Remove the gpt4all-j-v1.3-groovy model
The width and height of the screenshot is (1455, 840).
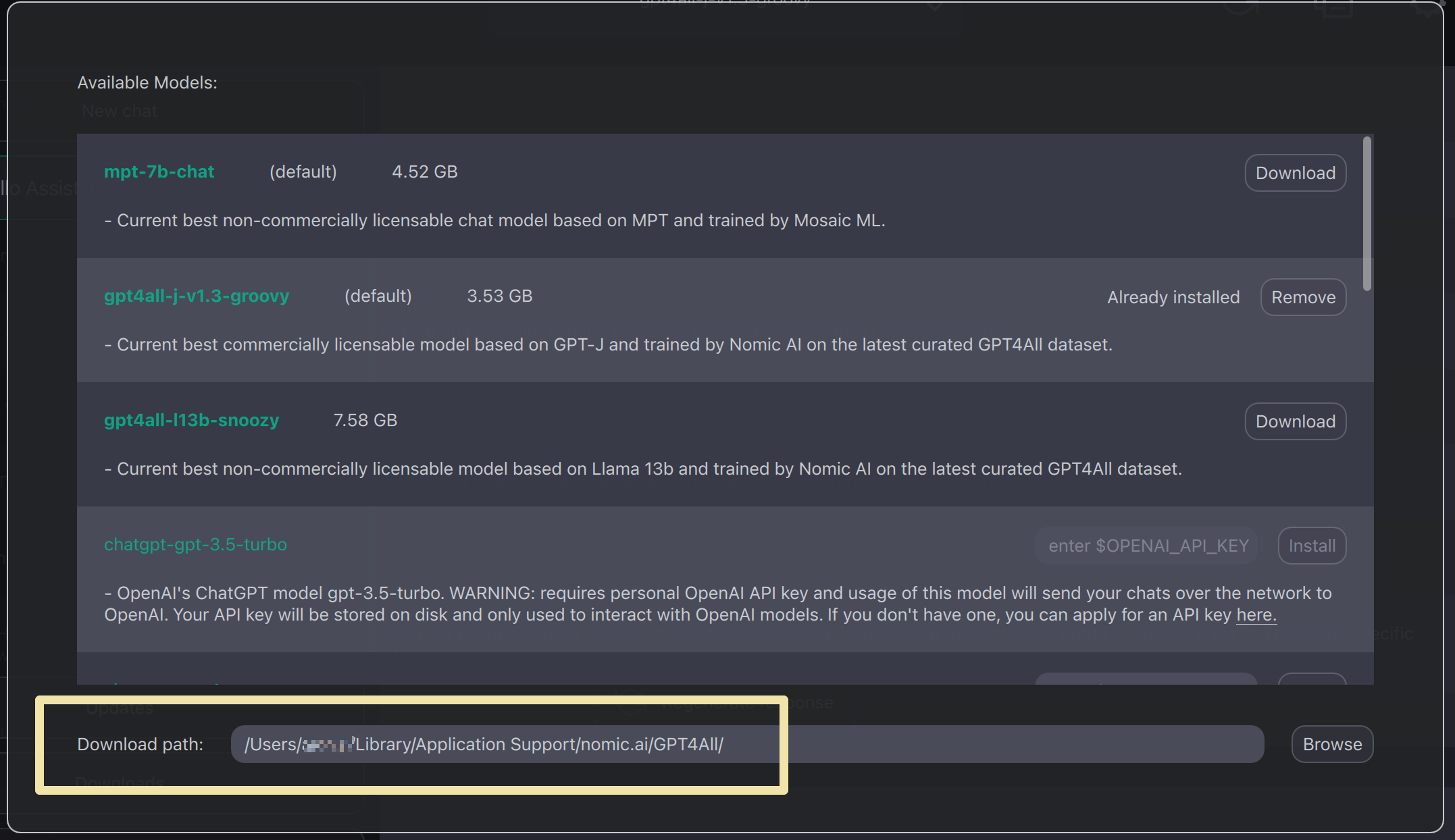click(1303, 297)
